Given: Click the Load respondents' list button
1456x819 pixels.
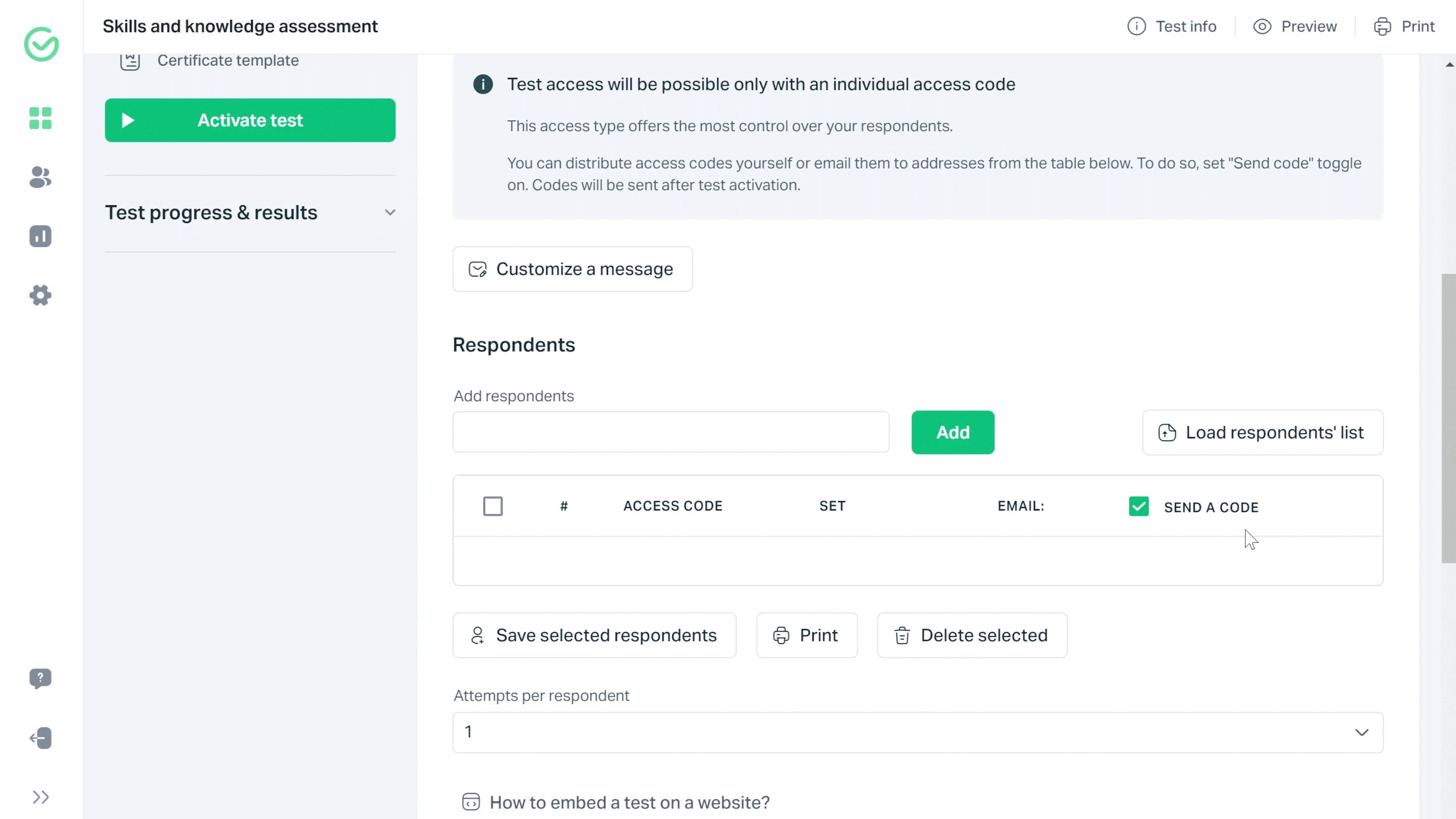Looking at the screenshot, I should 1262,432.
